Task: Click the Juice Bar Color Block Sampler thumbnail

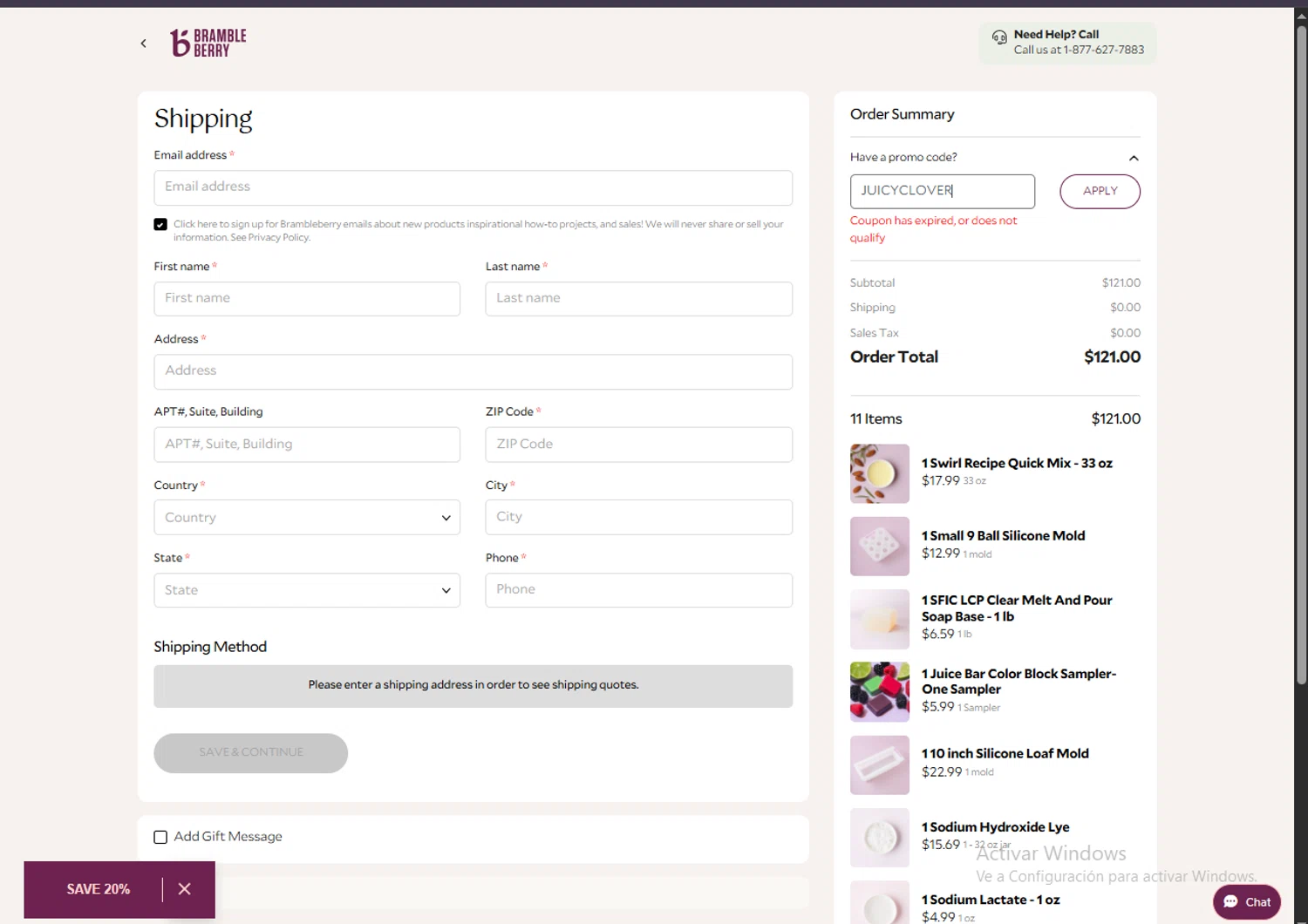Action: pyautogui.click(x=880, y=692)
